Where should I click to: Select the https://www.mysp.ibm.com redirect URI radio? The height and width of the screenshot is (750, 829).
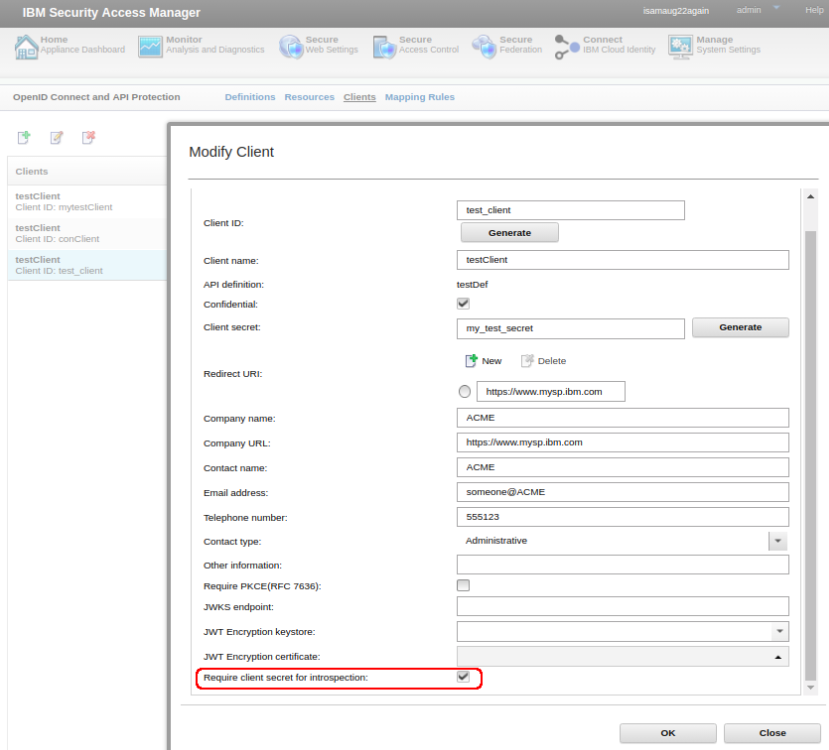tap(464, 392)
